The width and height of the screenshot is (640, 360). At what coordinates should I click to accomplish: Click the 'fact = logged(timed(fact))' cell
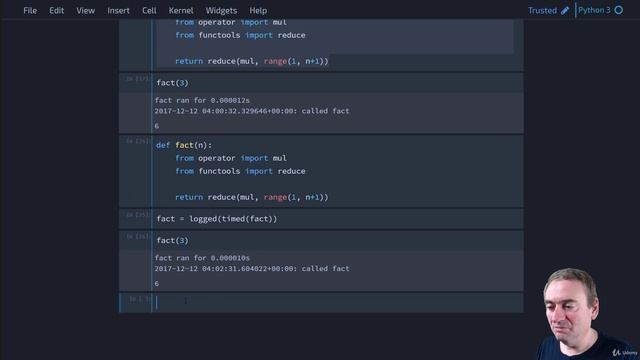click(337, 219)
